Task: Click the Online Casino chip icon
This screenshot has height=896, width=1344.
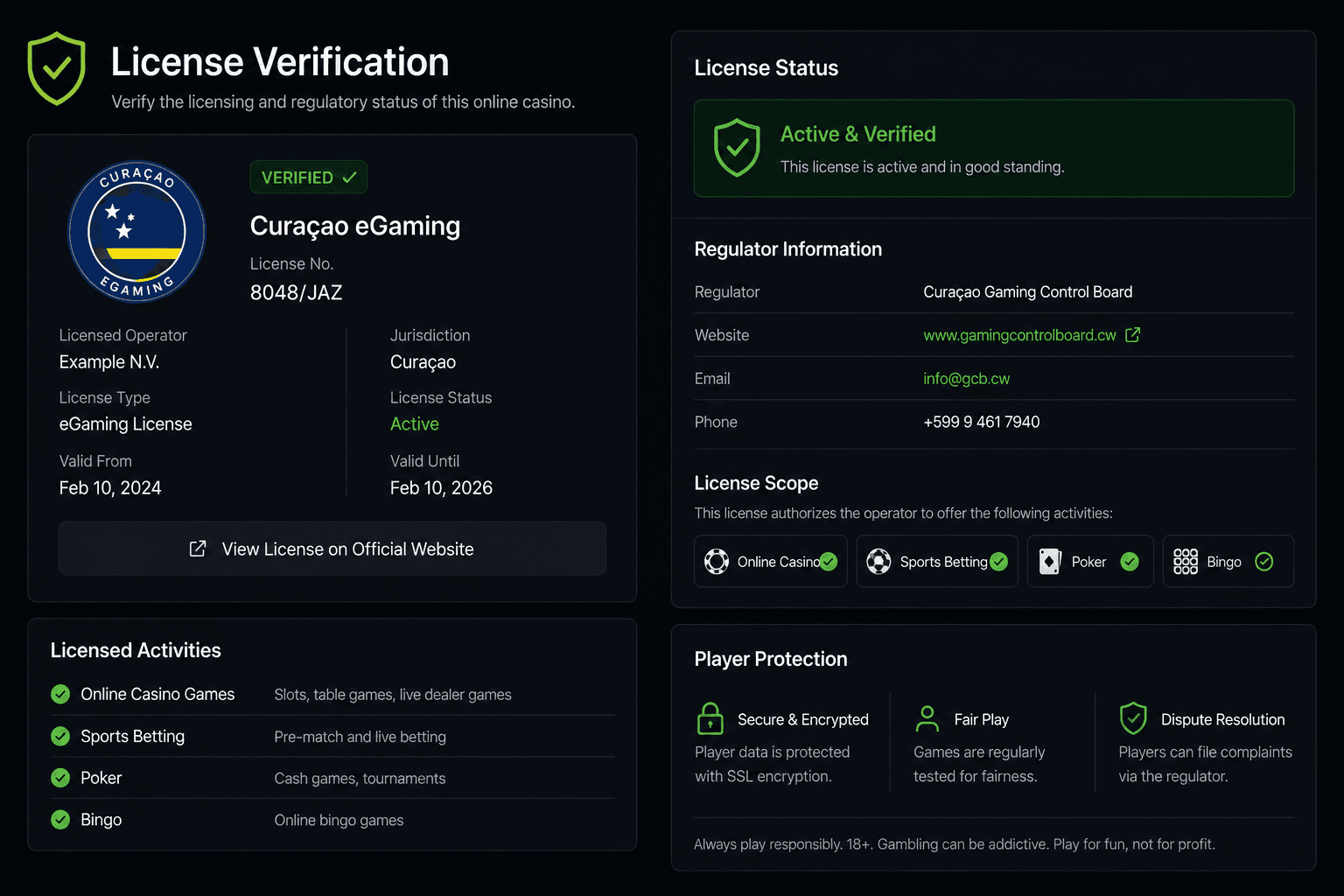Action: click(717, 562)
